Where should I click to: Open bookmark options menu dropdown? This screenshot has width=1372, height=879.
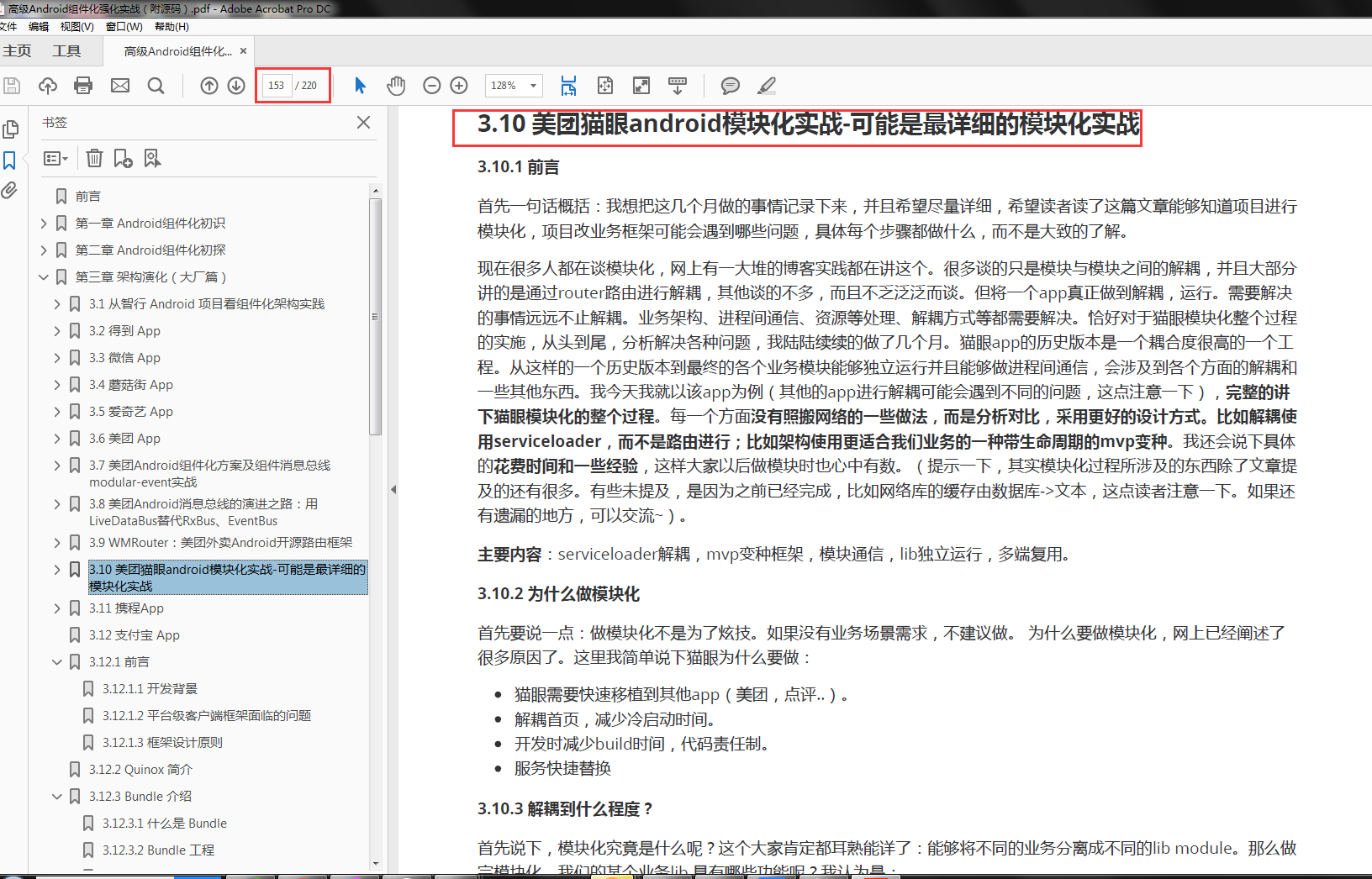(55, 158)
